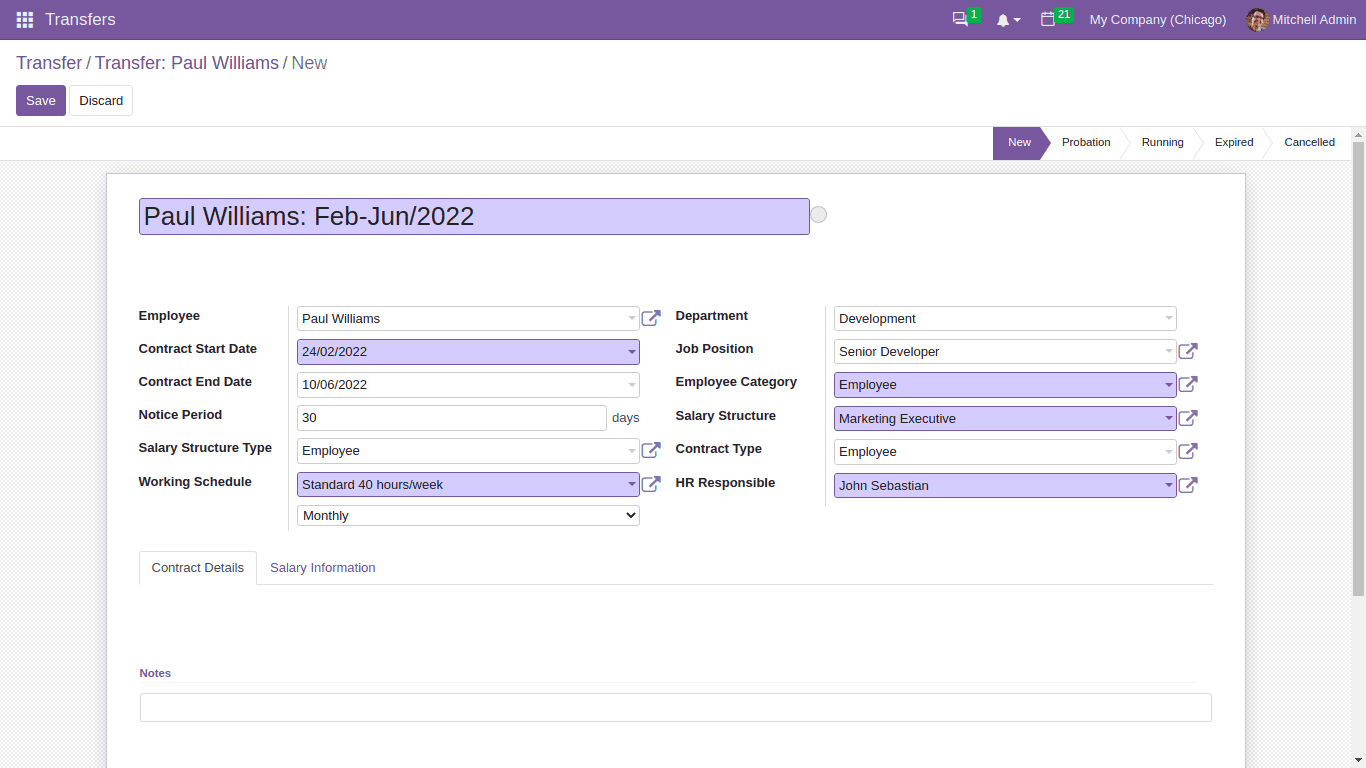
Task: Open the Working Schedule external link icon
Action: pyautogui.click(x=651, y=484)
